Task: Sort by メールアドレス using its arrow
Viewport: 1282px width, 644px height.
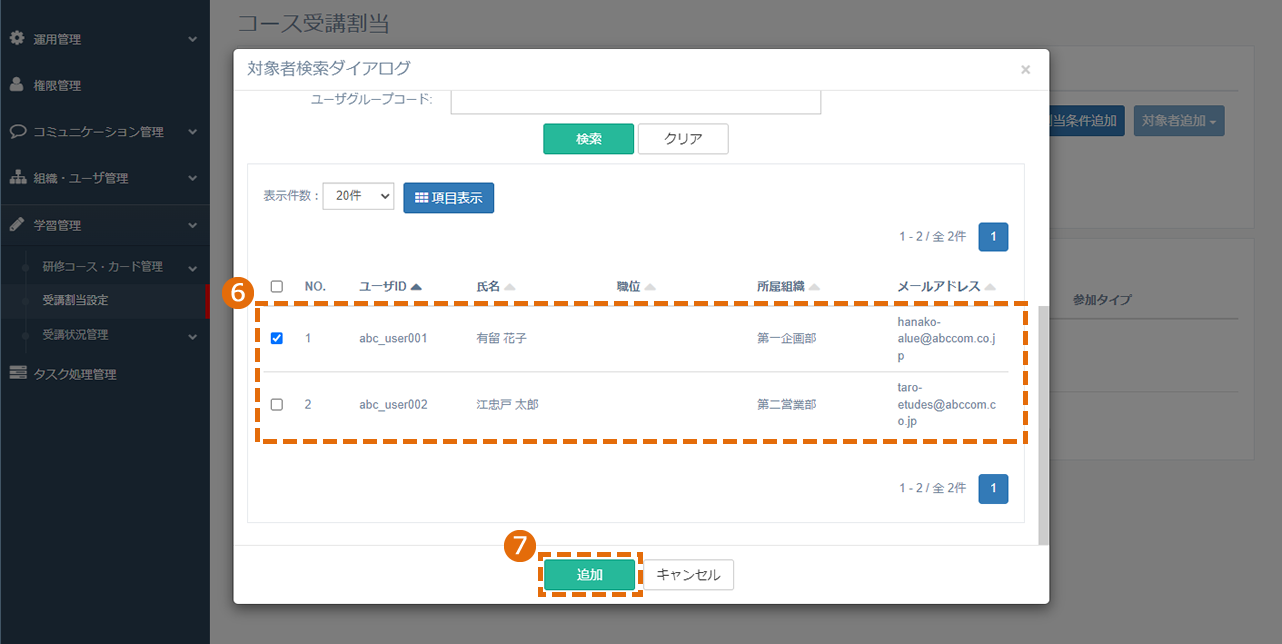Action: coord(990,287)
